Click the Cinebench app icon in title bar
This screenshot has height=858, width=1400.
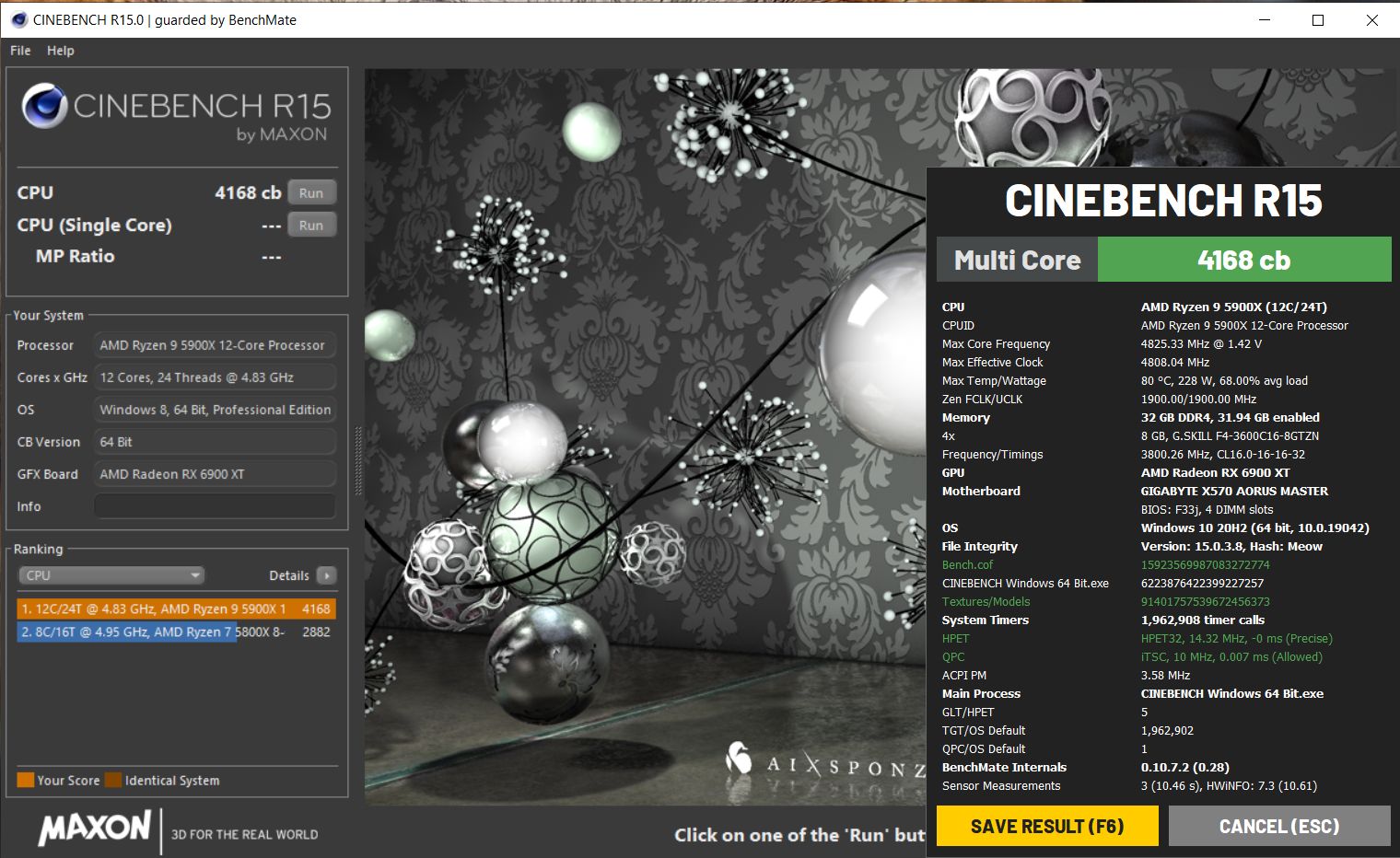pos(18,19)
